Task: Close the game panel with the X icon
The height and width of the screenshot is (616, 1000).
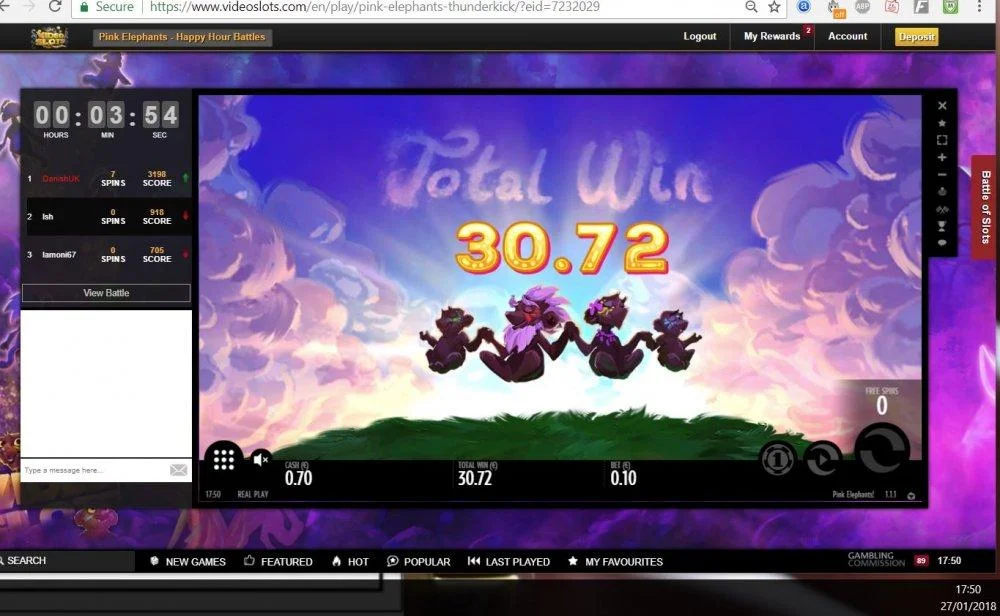Action: [942, 106]
